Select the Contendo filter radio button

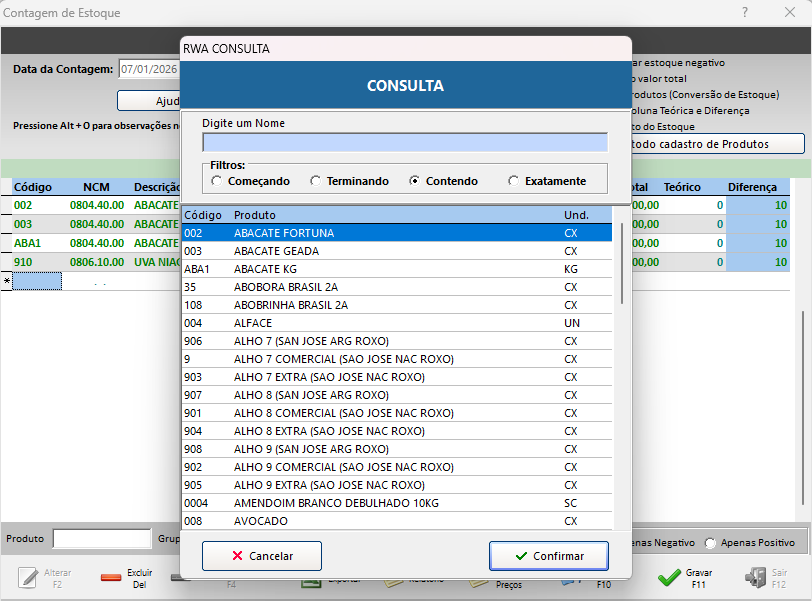pos(415,181)
